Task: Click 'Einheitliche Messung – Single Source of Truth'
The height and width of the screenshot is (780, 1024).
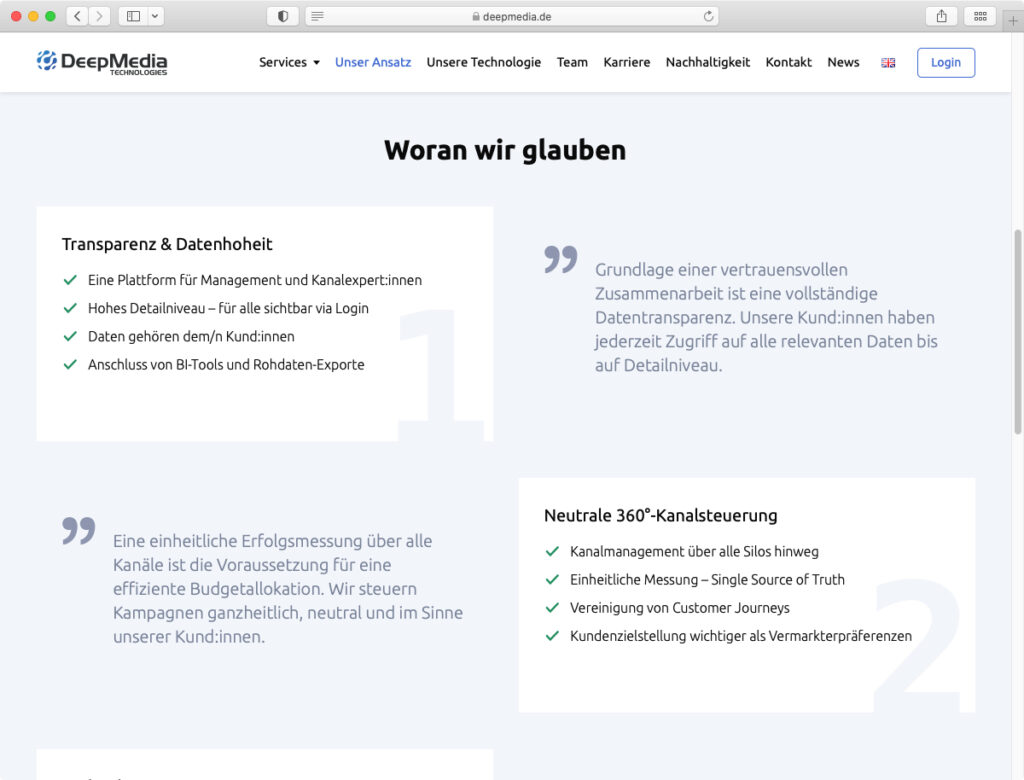Action: pos(707,580)
